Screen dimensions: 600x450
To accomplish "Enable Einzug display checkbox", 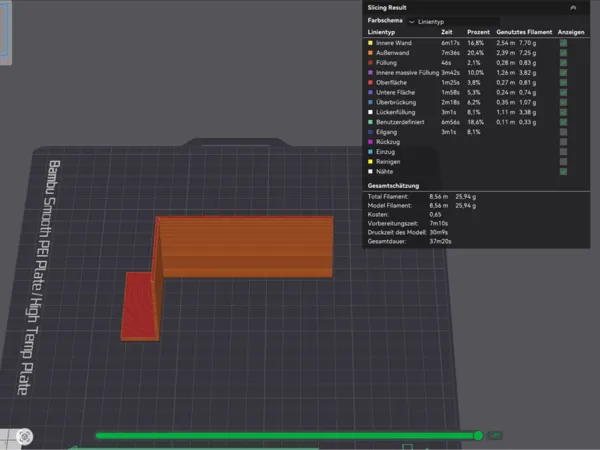I will pos(563,152).
